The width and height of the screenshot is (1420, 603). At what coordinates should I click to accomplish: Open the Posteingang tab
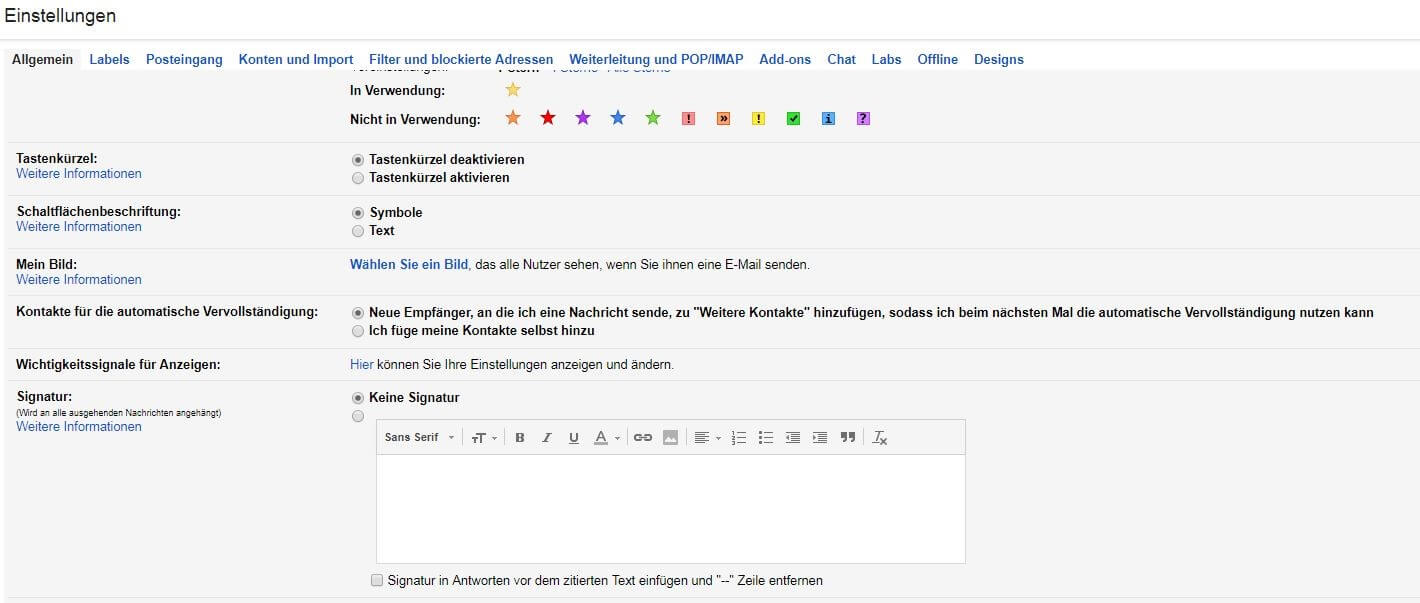(x=184, y=59)
